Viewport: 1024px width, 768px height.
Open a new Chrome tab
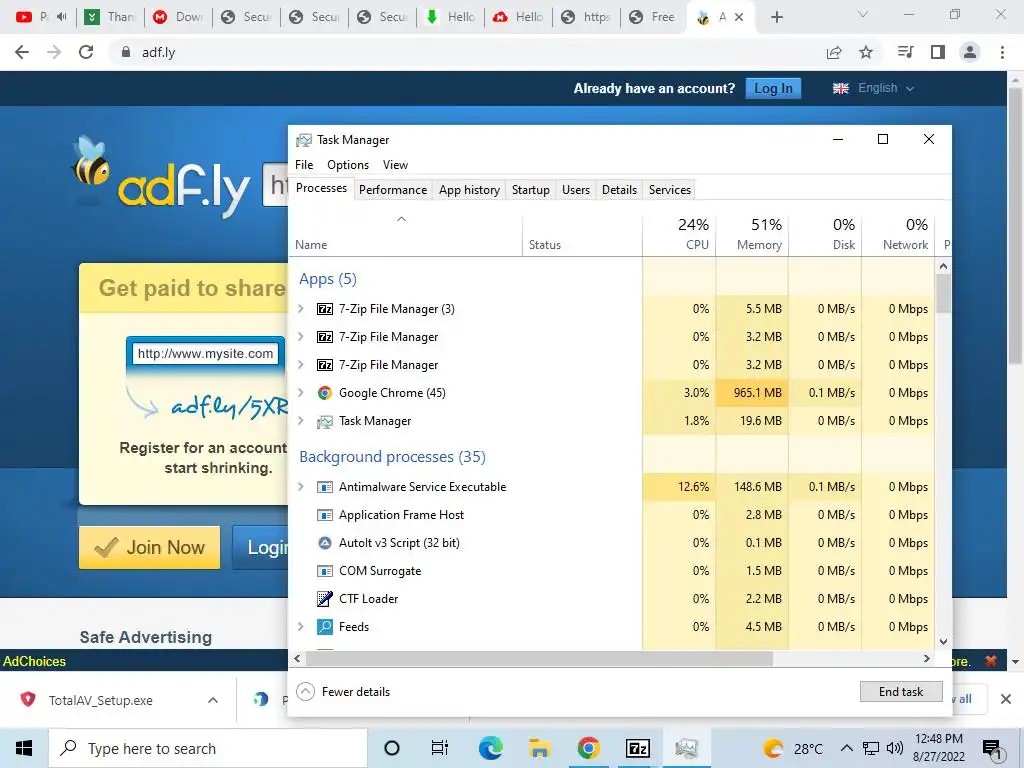tap(776, 17)
